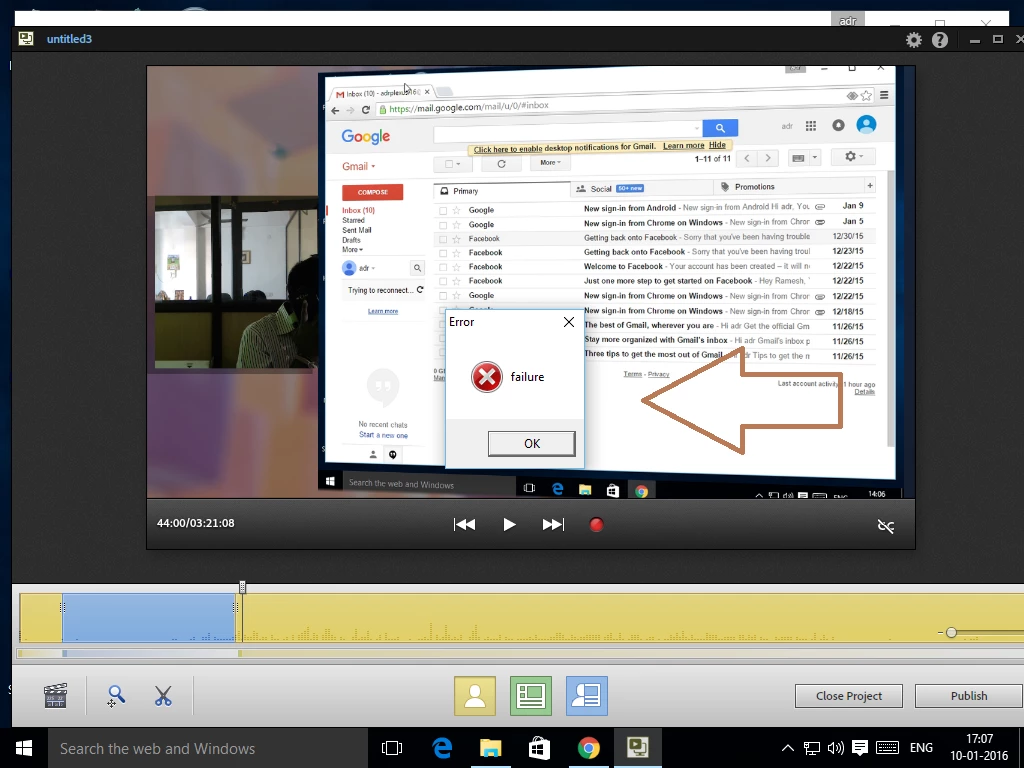Select the blue segment on the timeline

tap(149, 618)
